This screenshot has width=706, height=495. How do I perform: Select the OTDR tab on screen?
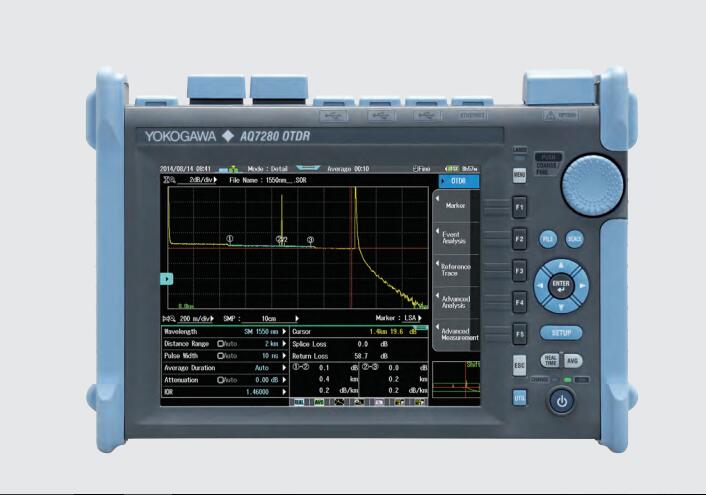459,181
